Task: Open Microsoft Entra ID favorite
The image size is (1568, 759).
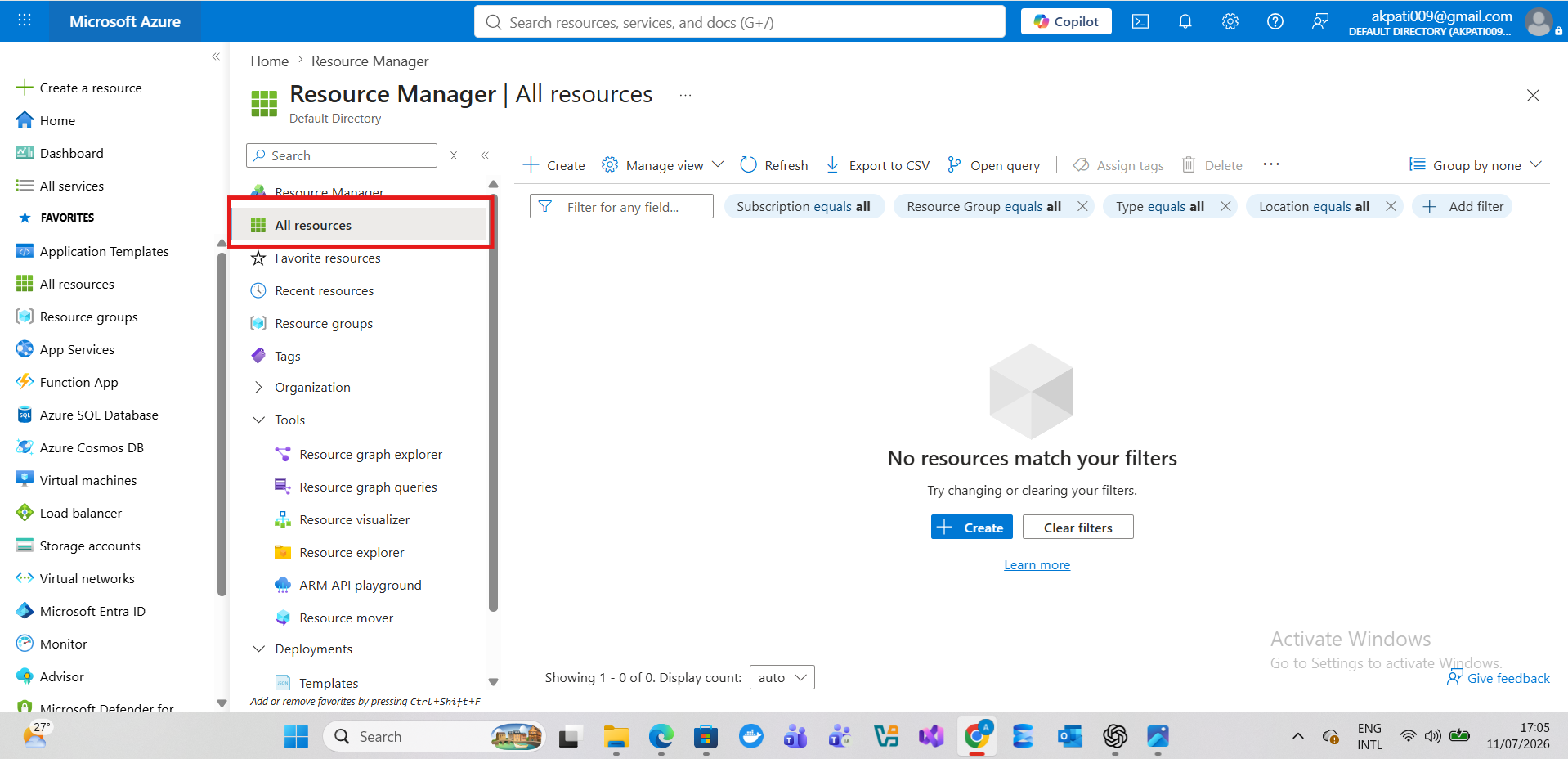Action: click(x=81, y=611)
